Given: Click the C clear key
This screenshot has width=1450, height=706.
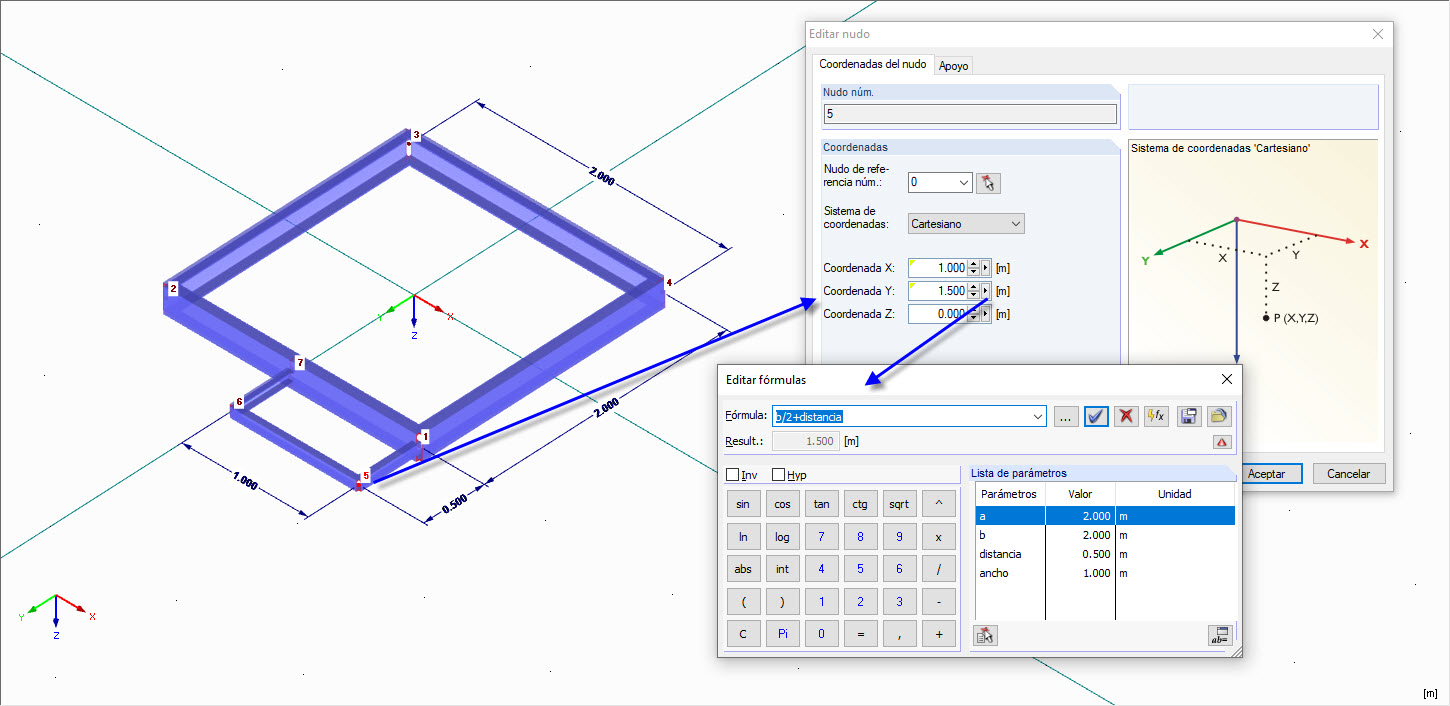Looking at the screenshot, I should pyautogui.click(x=743, y=634).
